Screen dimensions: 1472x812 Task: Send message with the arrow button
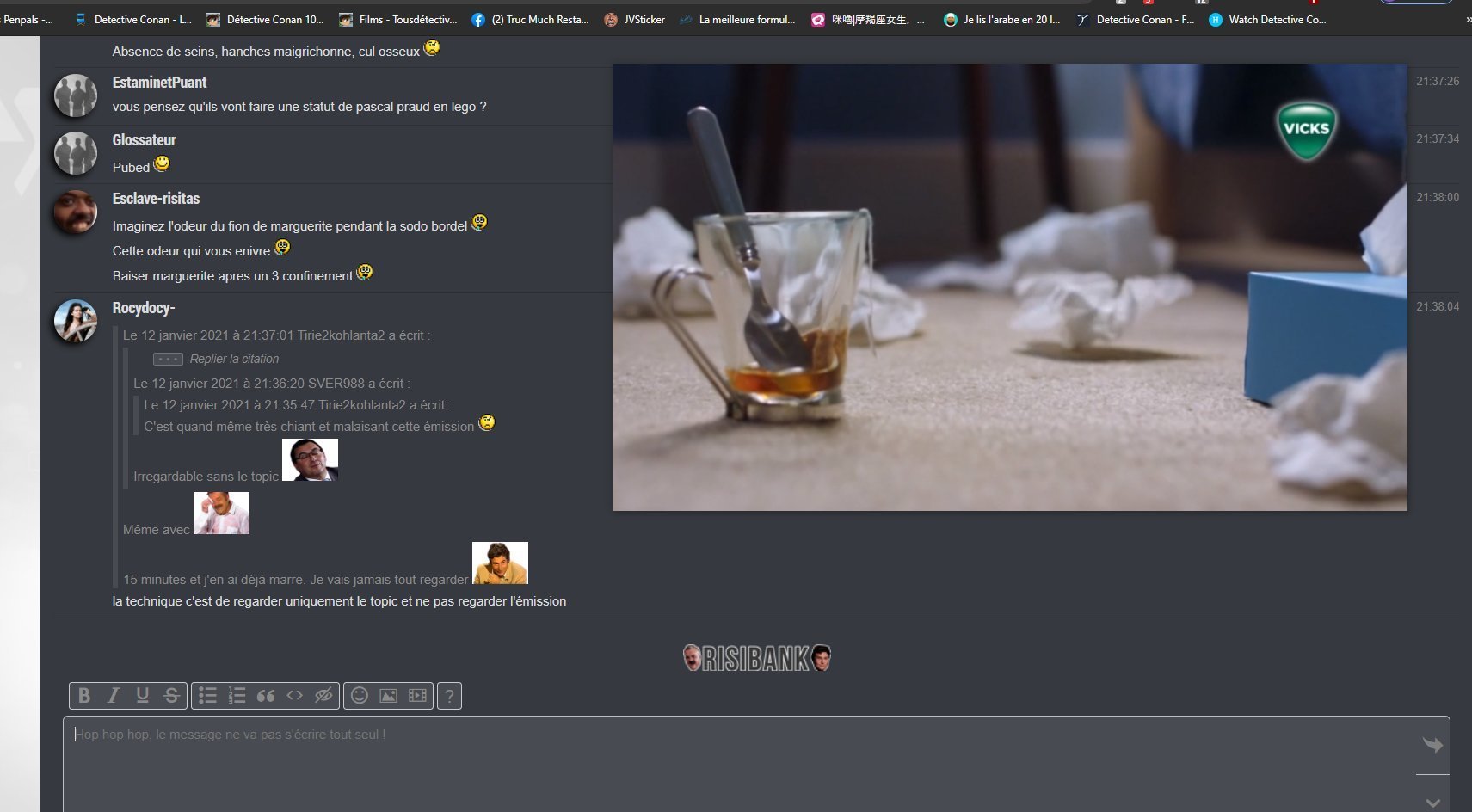click(1432, 745)
